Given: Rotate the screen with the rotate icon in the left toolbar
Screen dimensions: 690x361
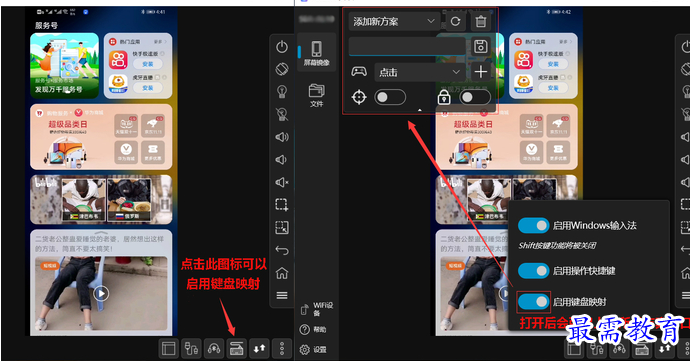Looking at the screenshot, I should [282, 69].
